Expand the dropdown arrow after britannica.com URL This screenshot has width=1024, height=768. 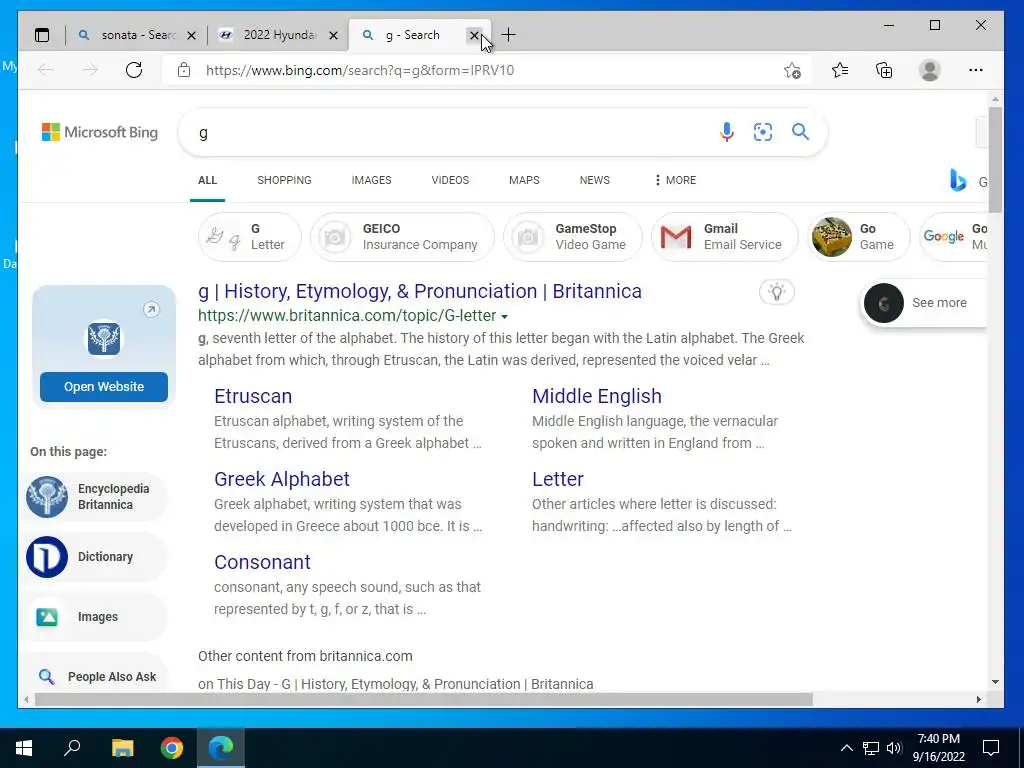[504, 317]
